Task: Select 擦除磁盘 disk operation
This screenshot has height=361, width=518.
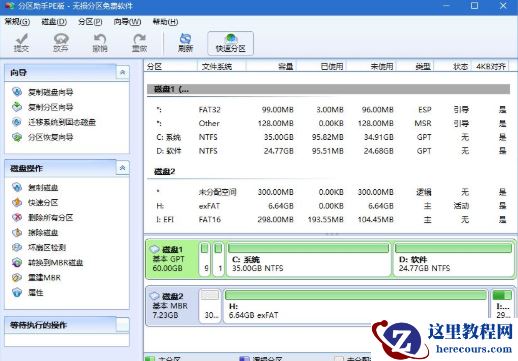Action: (35, 232)
